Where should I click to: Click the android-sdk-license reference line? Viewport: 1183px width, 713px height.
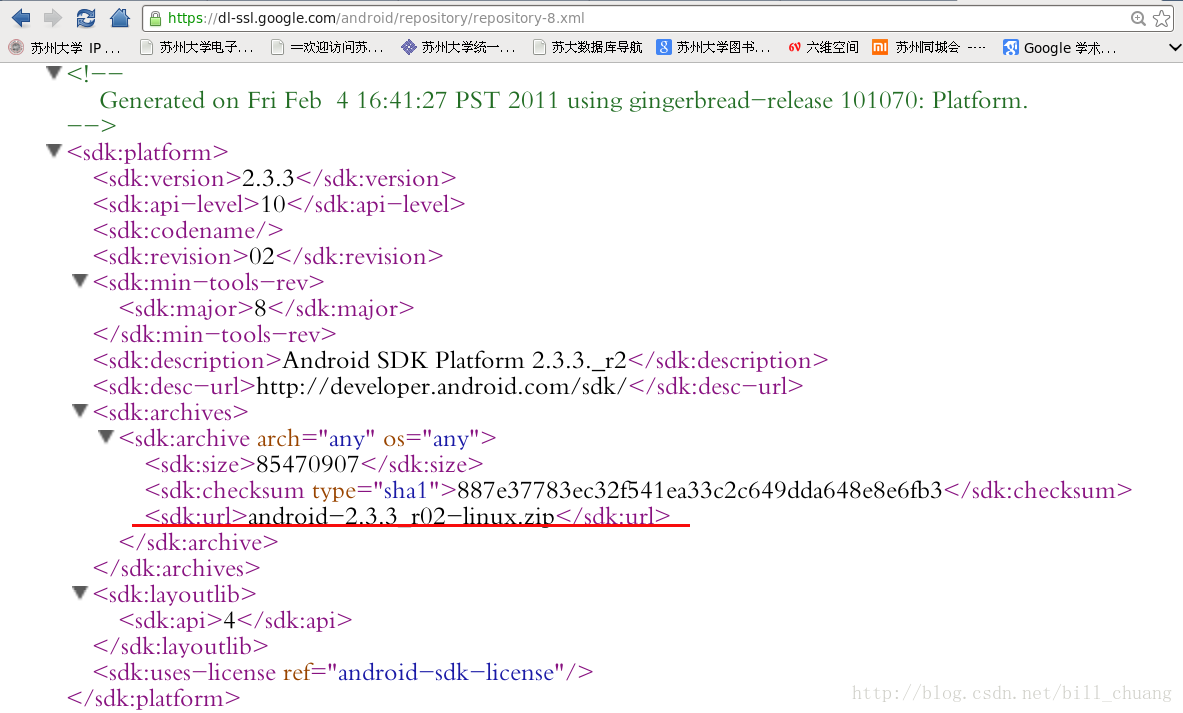coord(343,673)
